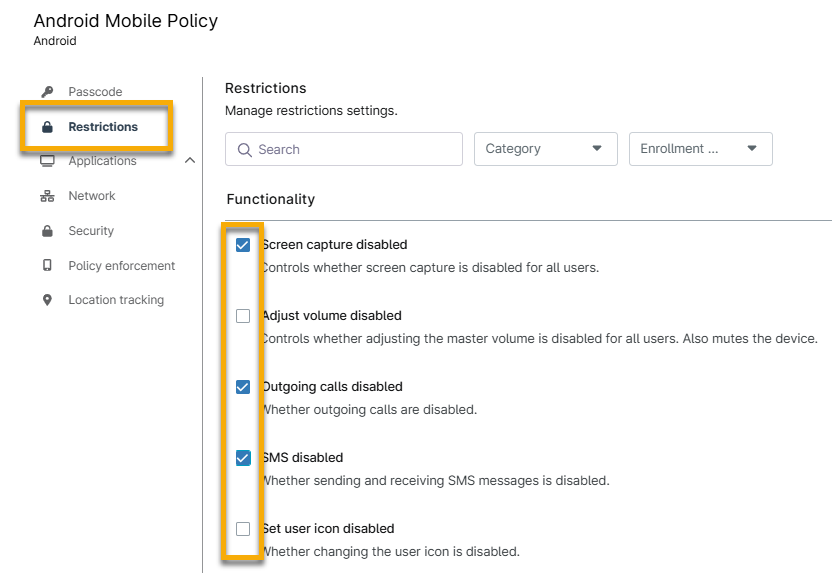Screen dimensions: 832x573
Task: Select Location tracking in sidebar
Action: pyautogui.click(x=116, y=300)
